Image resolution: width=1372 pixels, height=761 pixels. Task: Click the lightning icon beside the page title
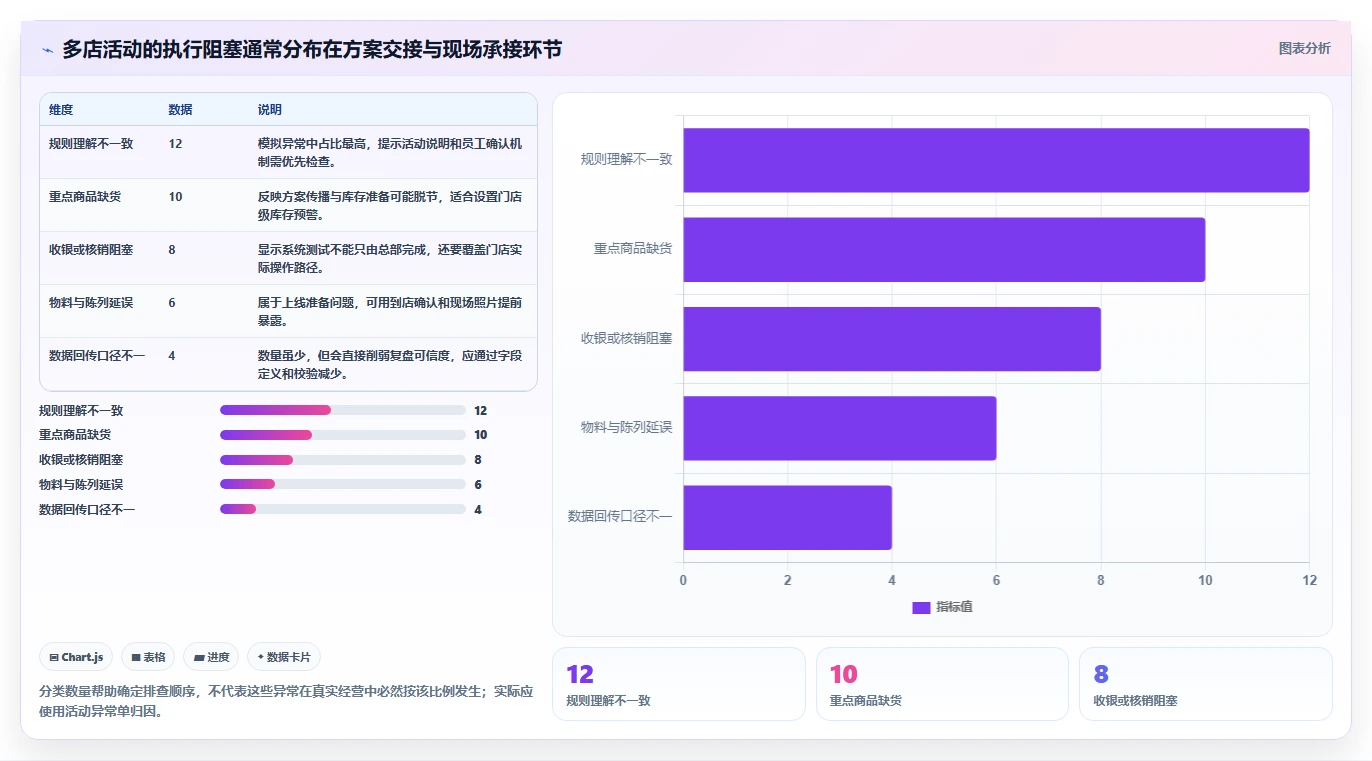[47, 49]
